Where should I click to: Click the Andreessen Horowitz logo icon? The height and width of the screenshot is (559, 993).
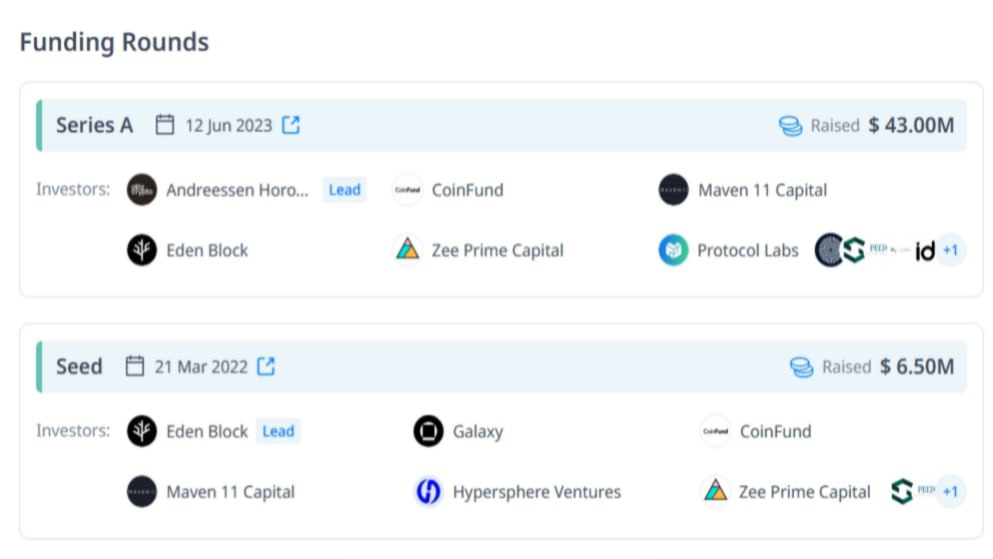click(x=142, y=190)
